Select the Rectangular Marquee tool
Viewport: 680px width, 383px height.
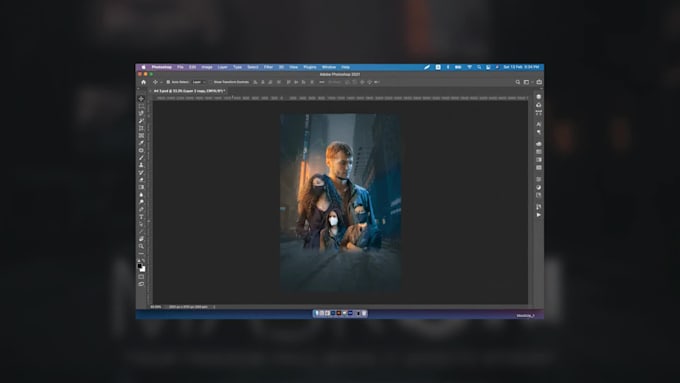pyautogui.click(x=141, y=106)
